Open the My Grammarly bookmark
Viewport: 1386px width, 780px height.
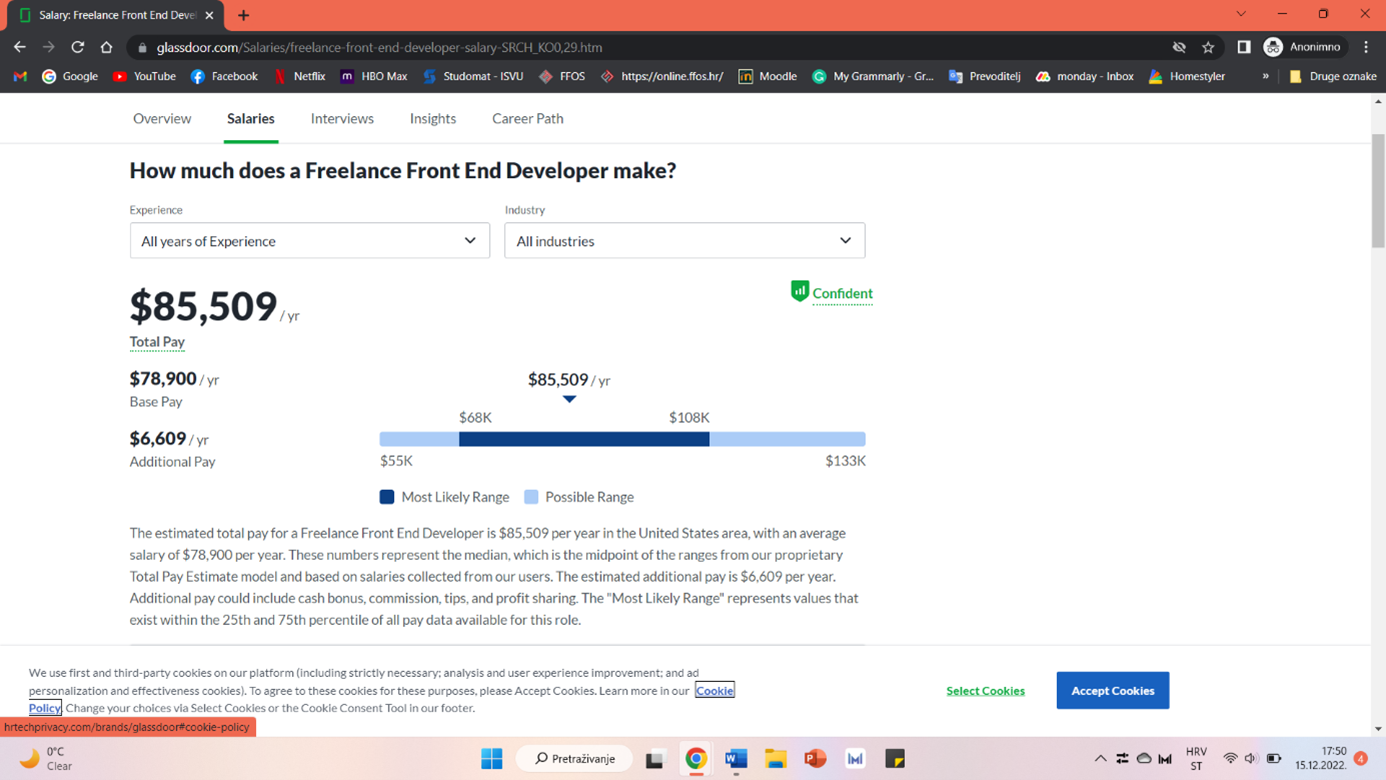pyautogui.click(x=873, y=76)
